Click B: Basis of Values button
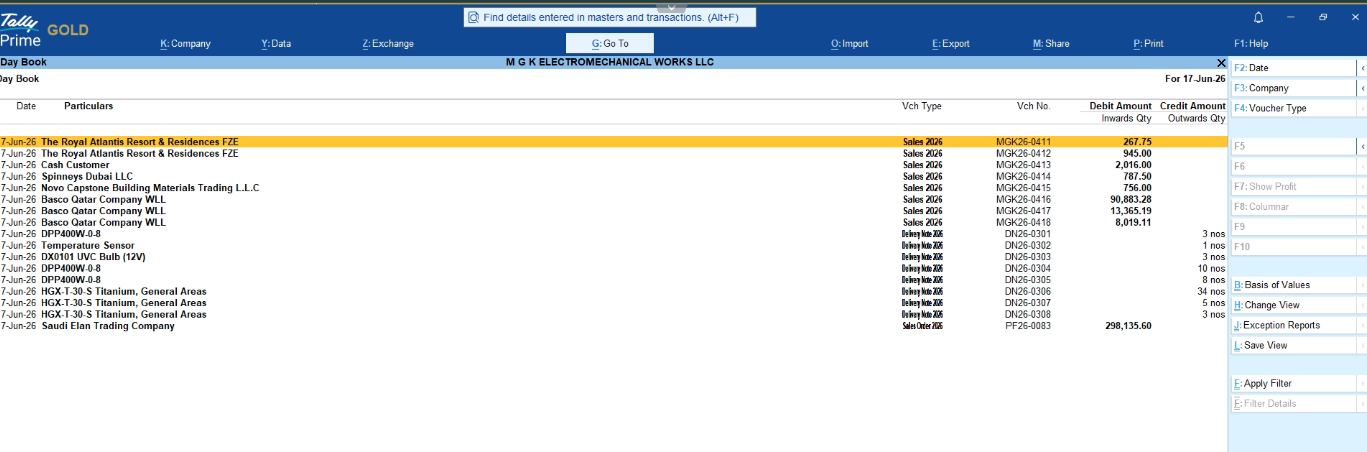 [1292, 285]
